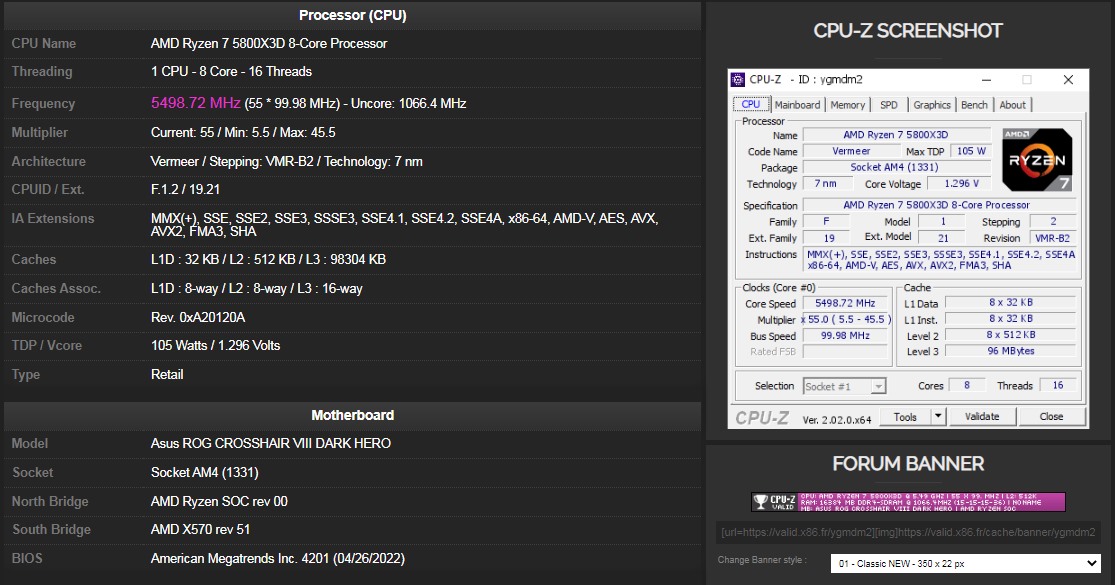Image resolution: width=1115 pixels, height=585 pixels.
Task: Switch to the Memory tab
Action: 848,104
